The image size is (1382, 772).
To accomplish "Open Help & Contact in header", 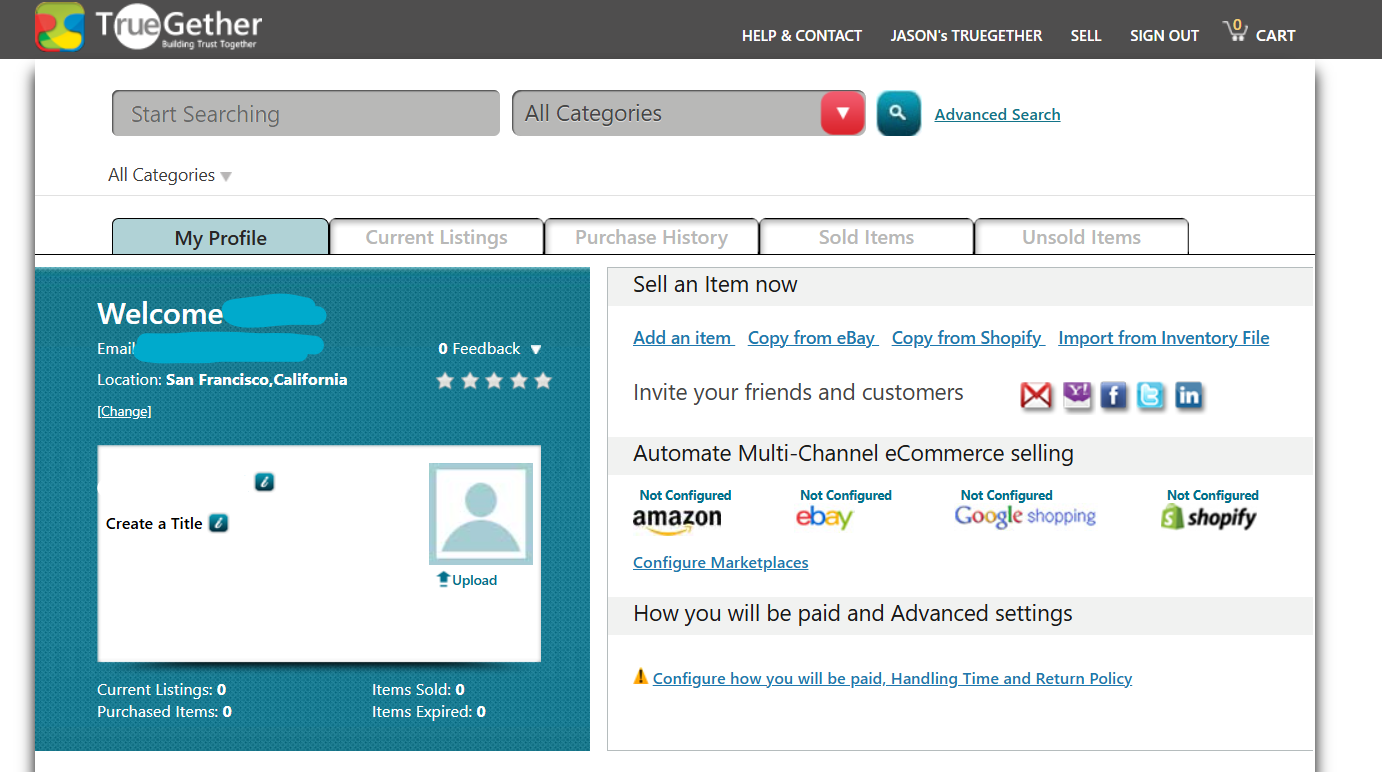I will pyautogui.click(x=802, y=36).
